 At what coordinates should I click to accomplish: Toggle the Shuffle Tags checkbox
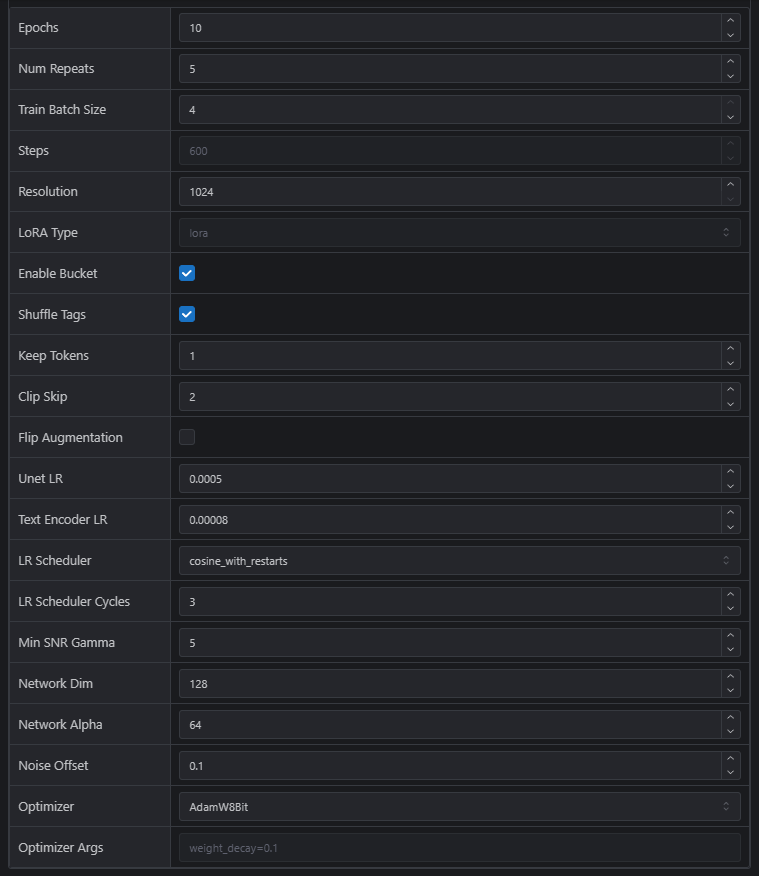[x=187, y=314]
